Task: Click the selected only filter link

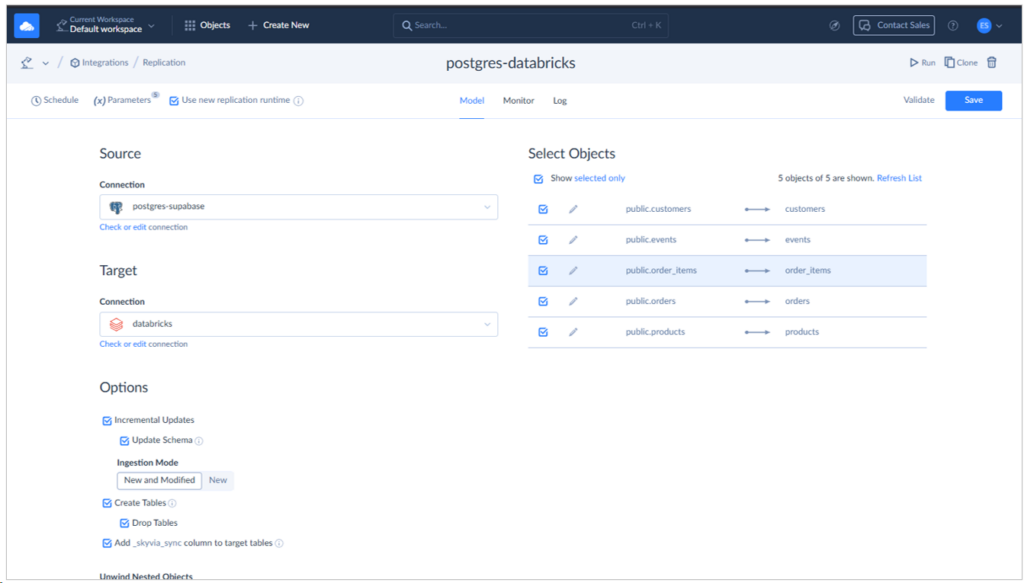Action: 600,178
